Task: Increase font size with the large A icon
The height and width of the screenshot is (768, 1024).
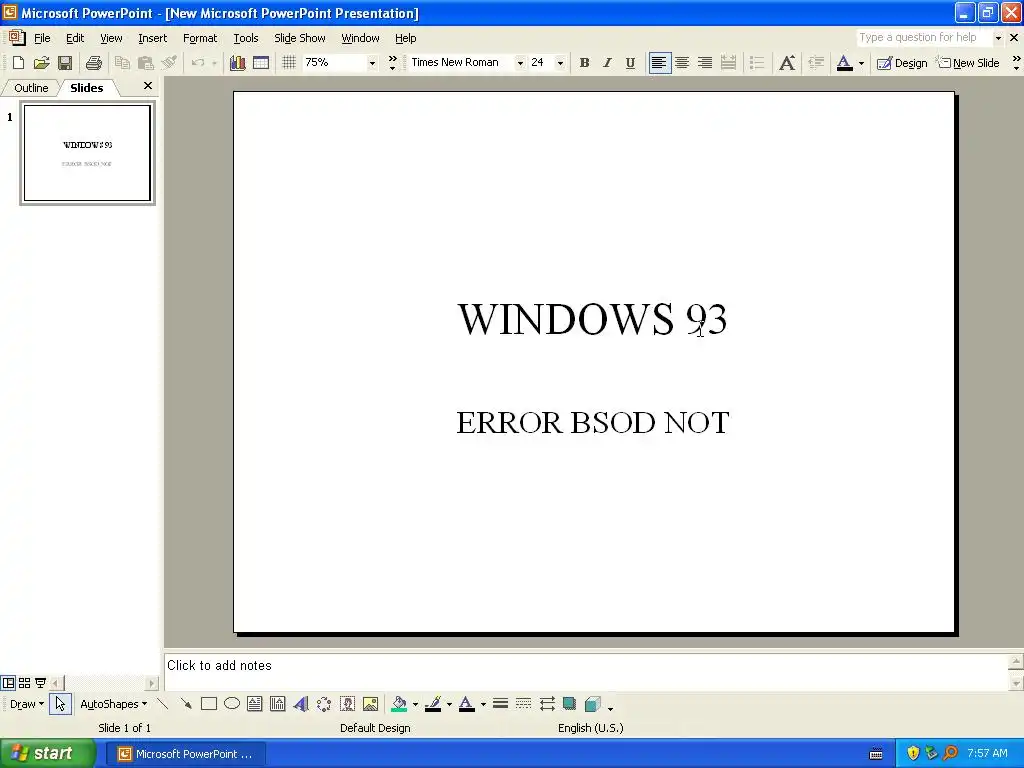Action: click(787, 63)
